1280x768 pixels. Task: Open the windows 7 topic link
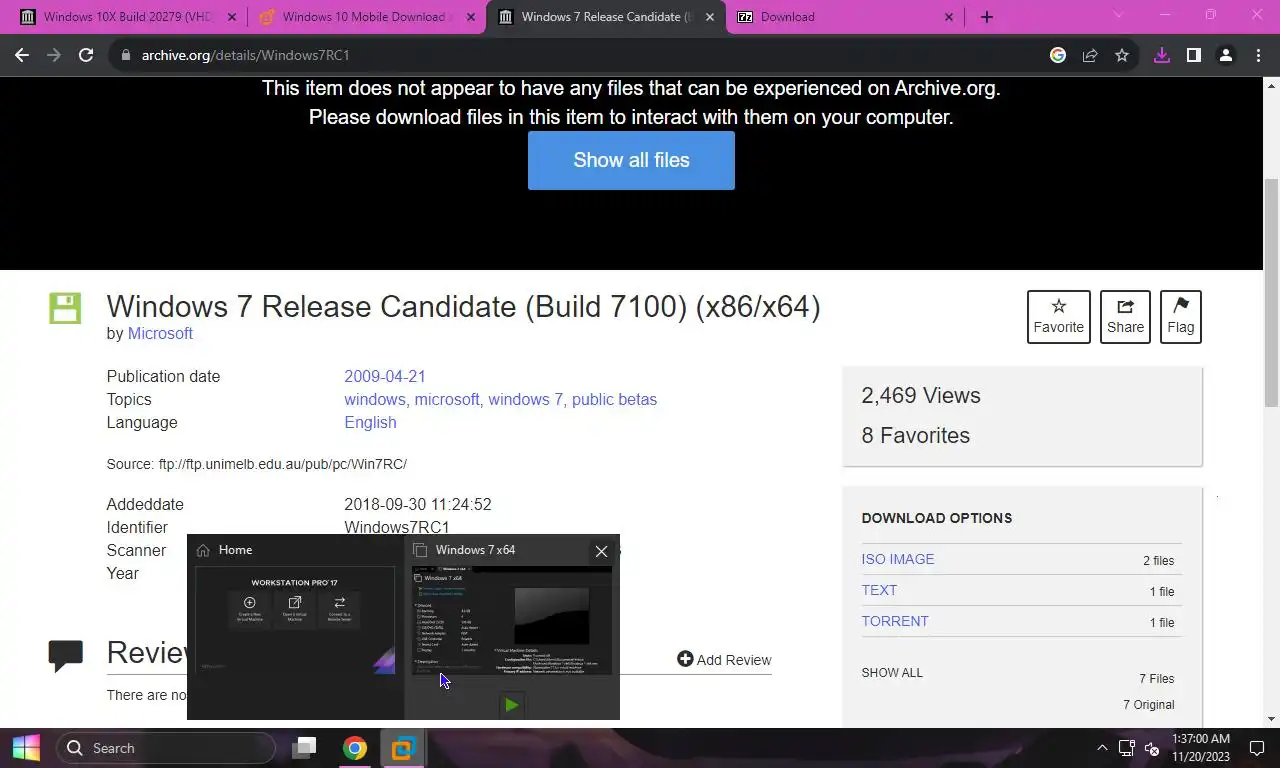click(x=525, y=399)
